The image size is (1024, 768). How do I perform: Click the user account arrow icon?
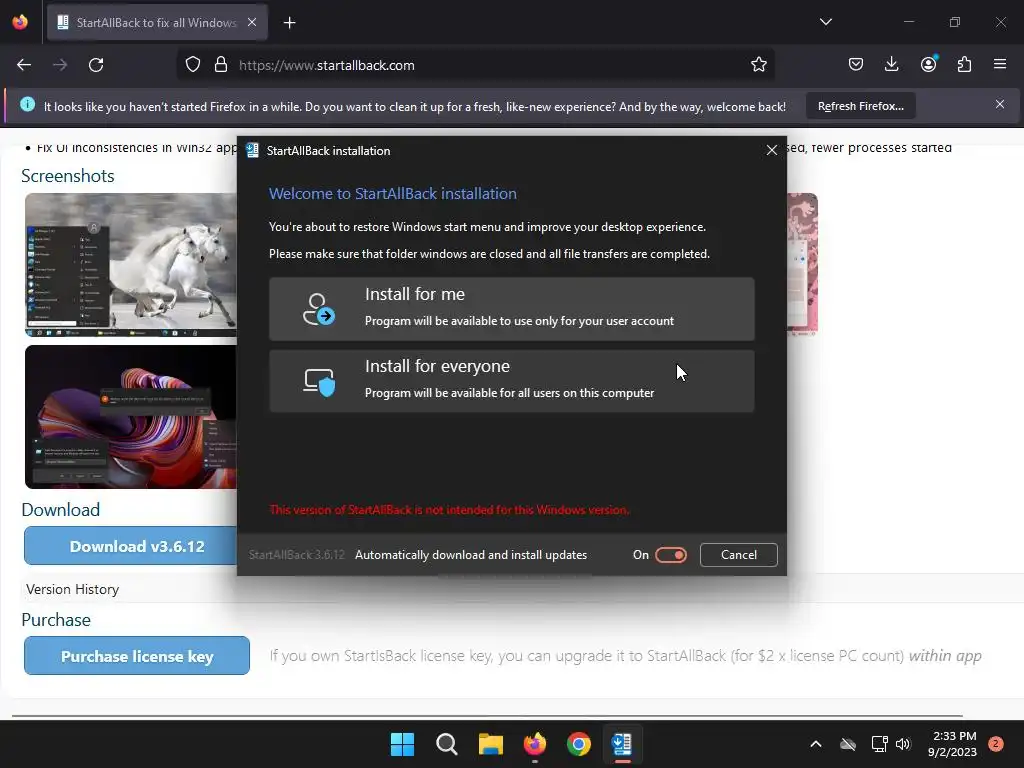318,309
